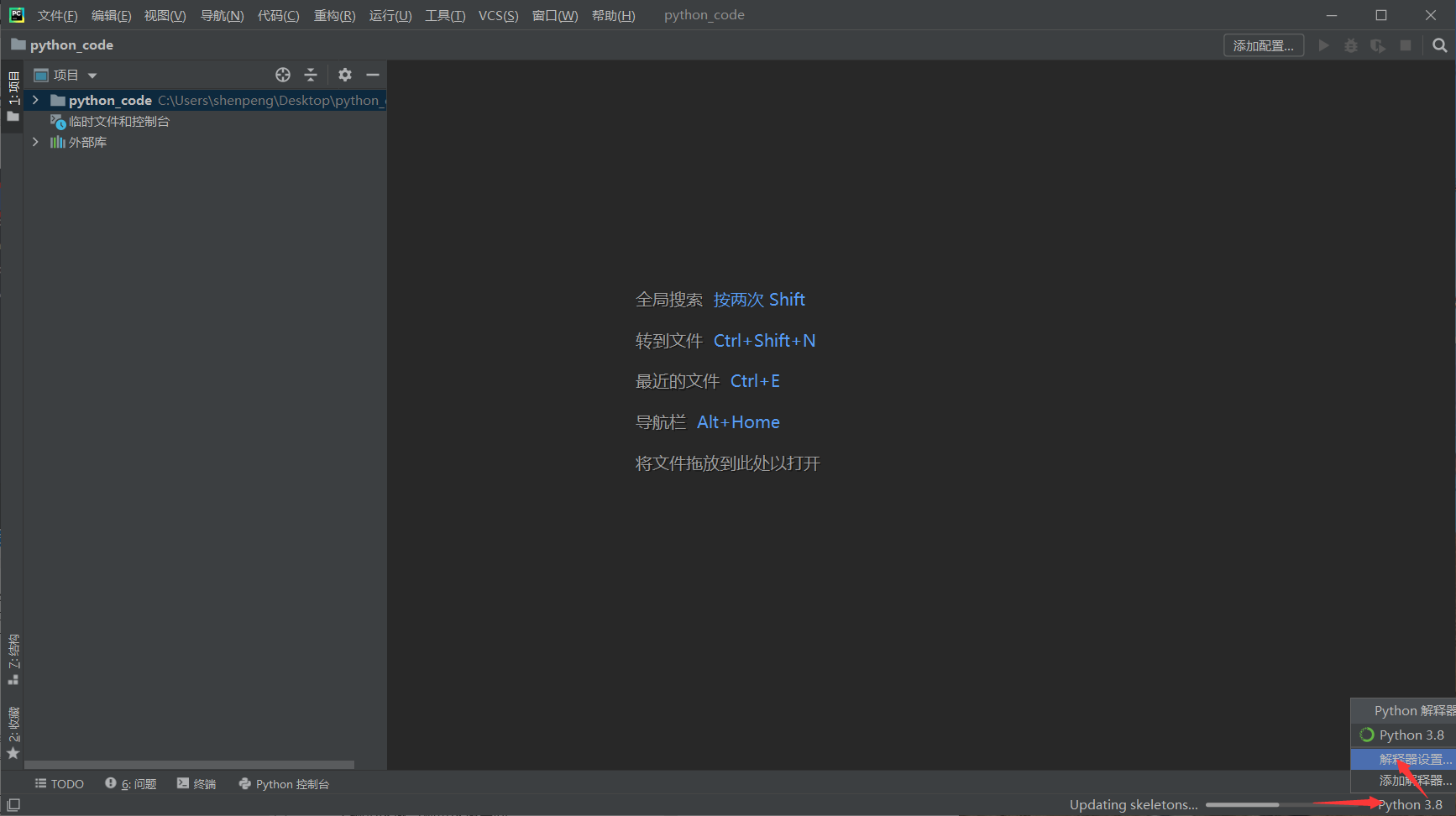Open Search Everywhere magnifier icon
Viewport: 1456px width, 816px height.
tap(1440, 45)
